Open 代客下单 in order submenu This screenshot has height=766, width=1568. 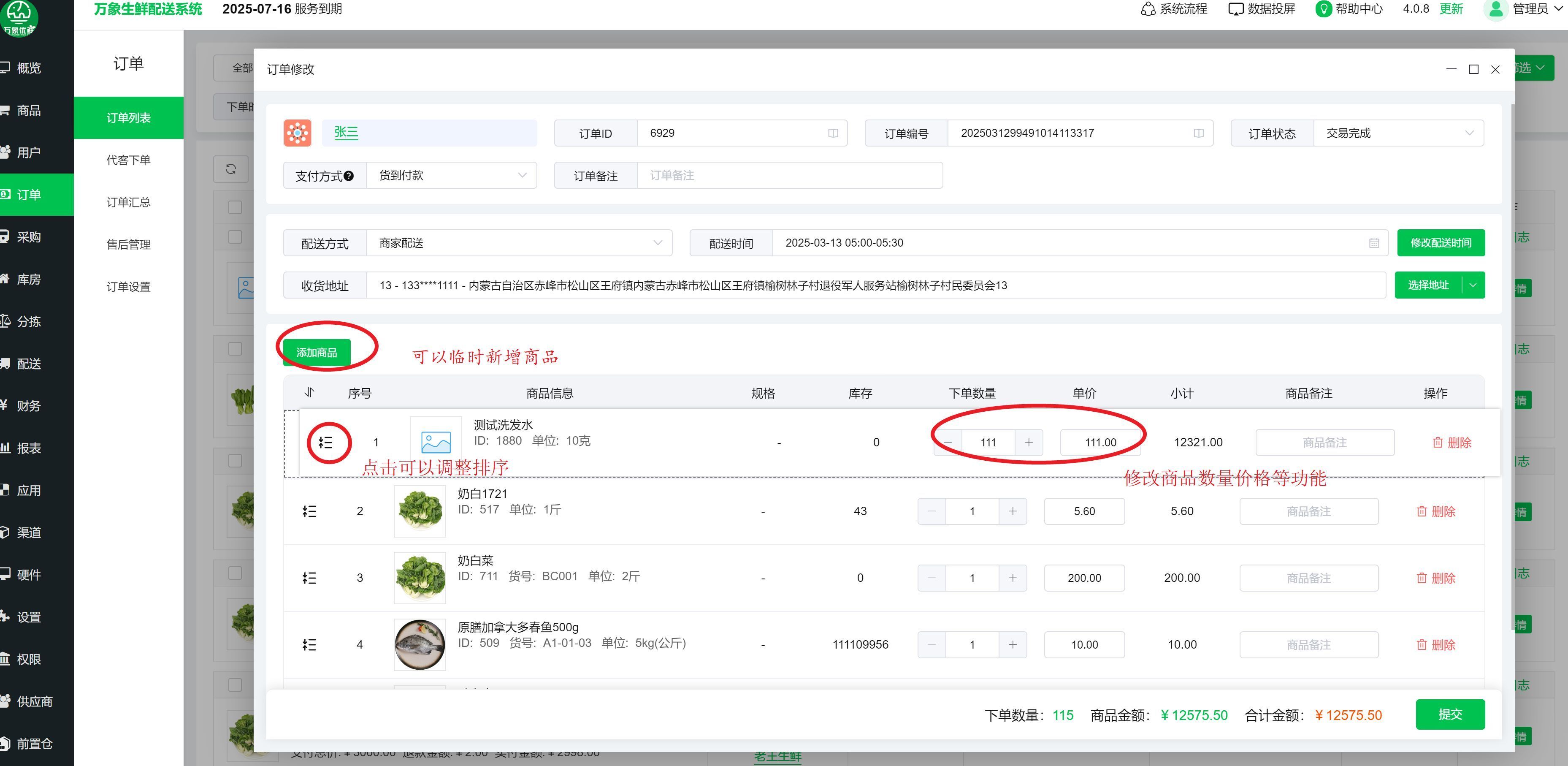coord(128,160)
